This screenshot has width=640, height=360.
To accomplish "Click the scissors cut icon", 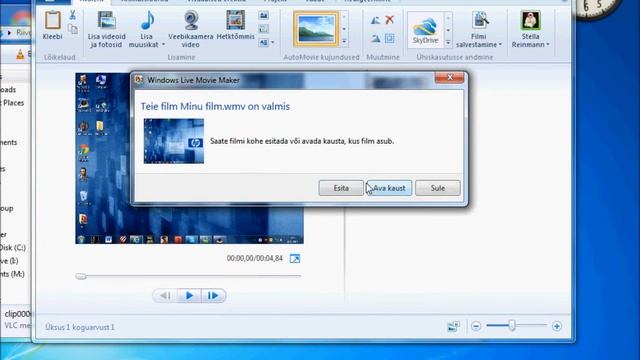I will point(73,15).
